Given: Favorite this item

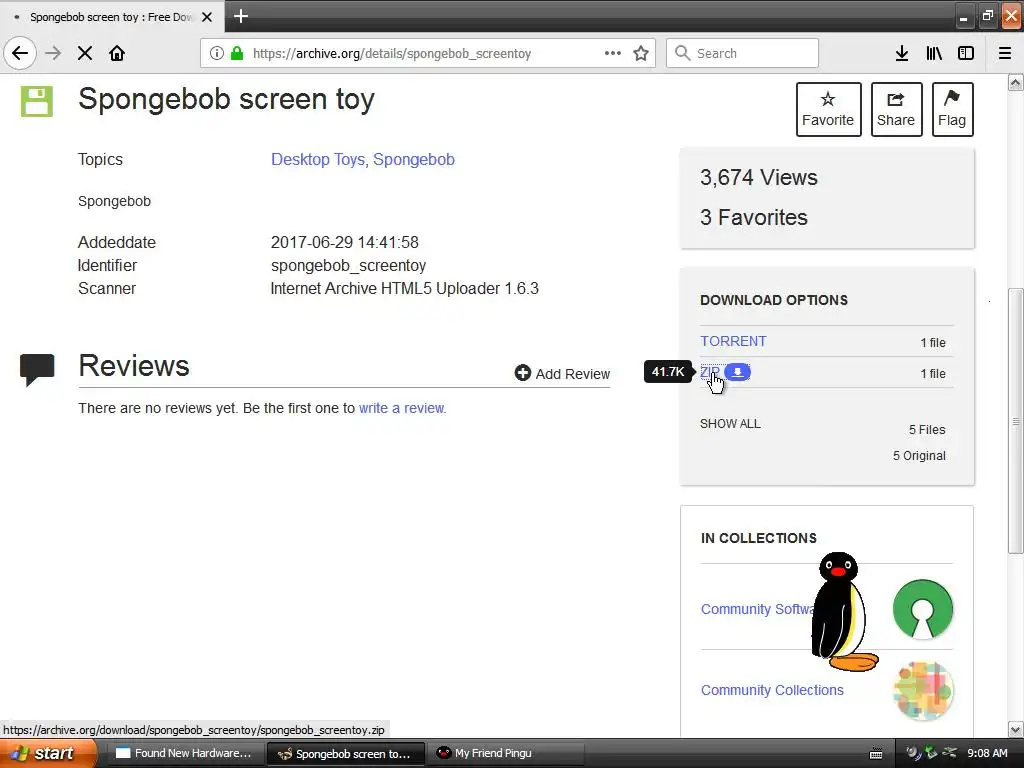Looking at the screenshot, I should tap(828, 109).
